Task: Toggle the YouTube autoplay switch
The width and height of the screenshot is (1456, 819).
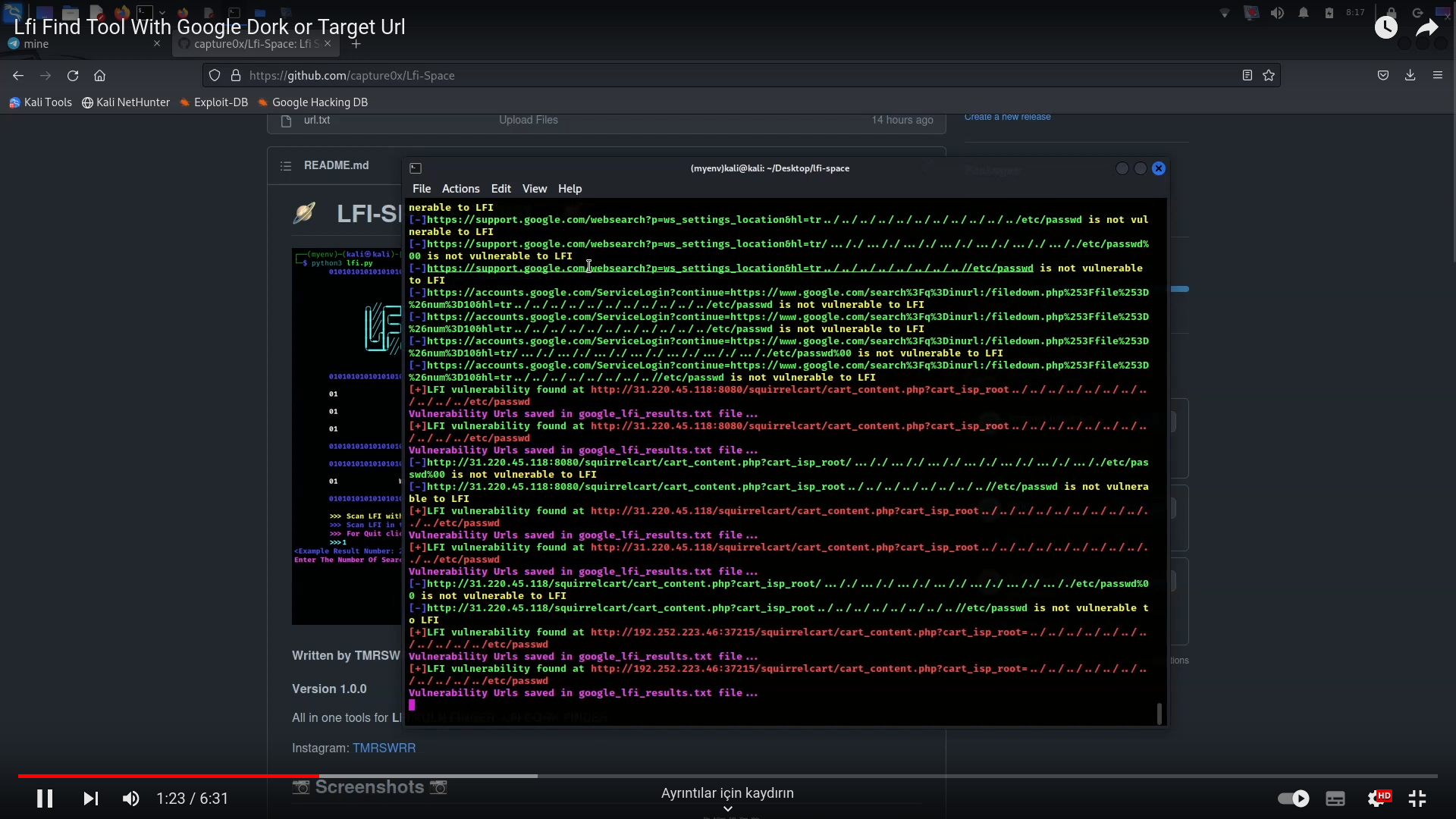Action: click(1294, 799)
